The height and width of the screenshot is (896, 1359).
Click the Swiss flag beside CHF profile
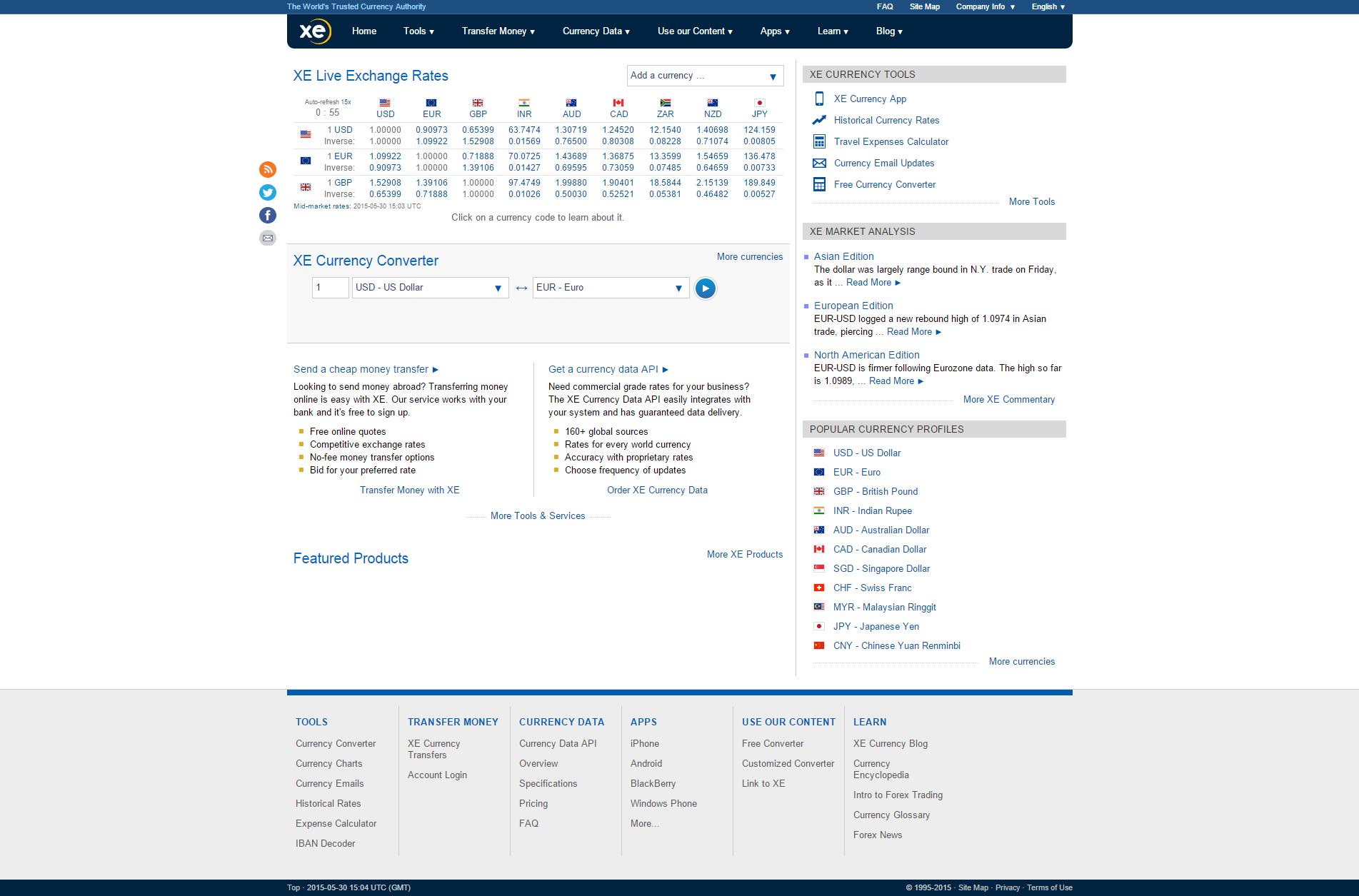(x=819, y=588)
